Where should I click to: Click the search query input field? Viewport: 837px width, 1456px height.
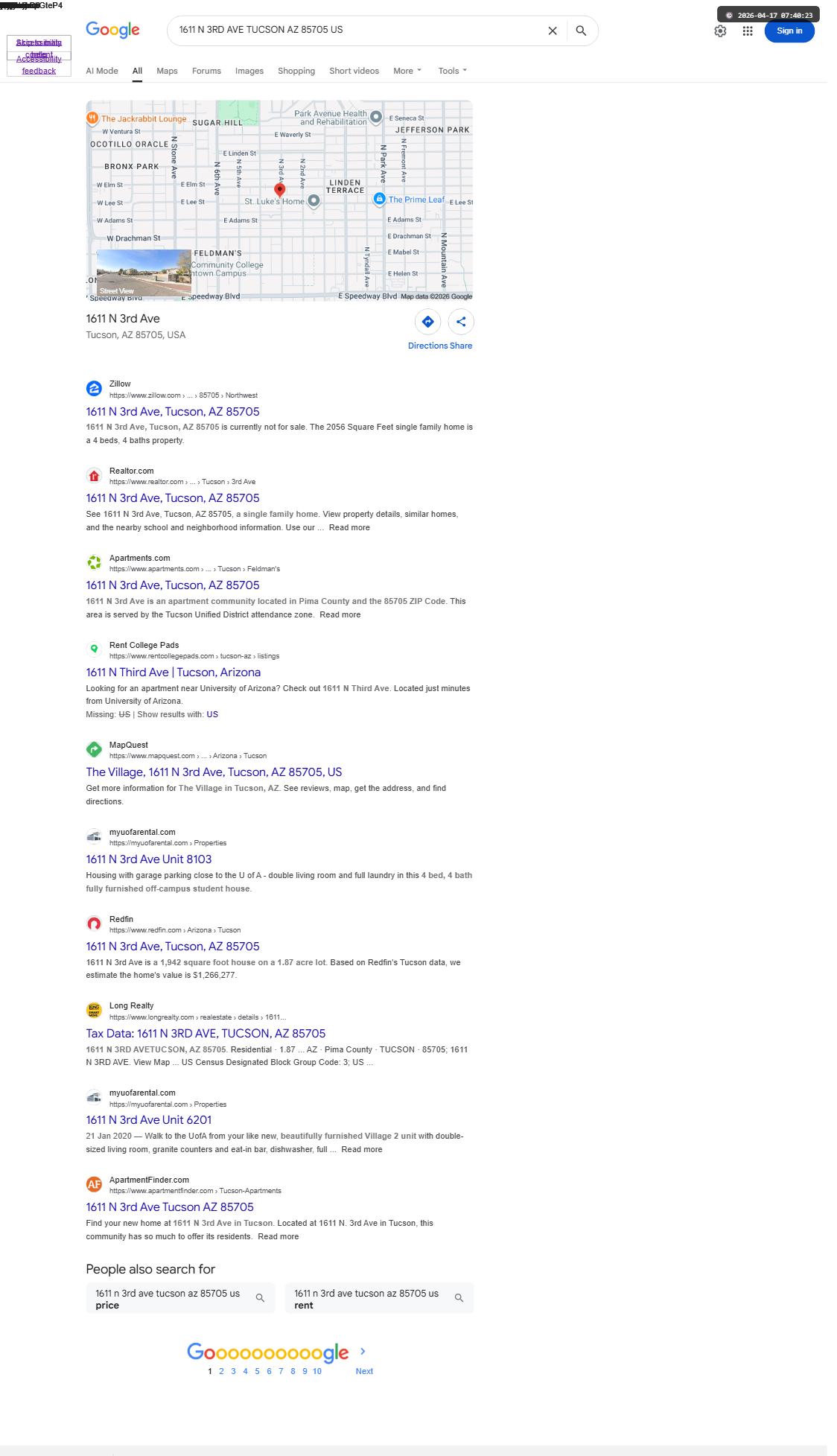357,30
